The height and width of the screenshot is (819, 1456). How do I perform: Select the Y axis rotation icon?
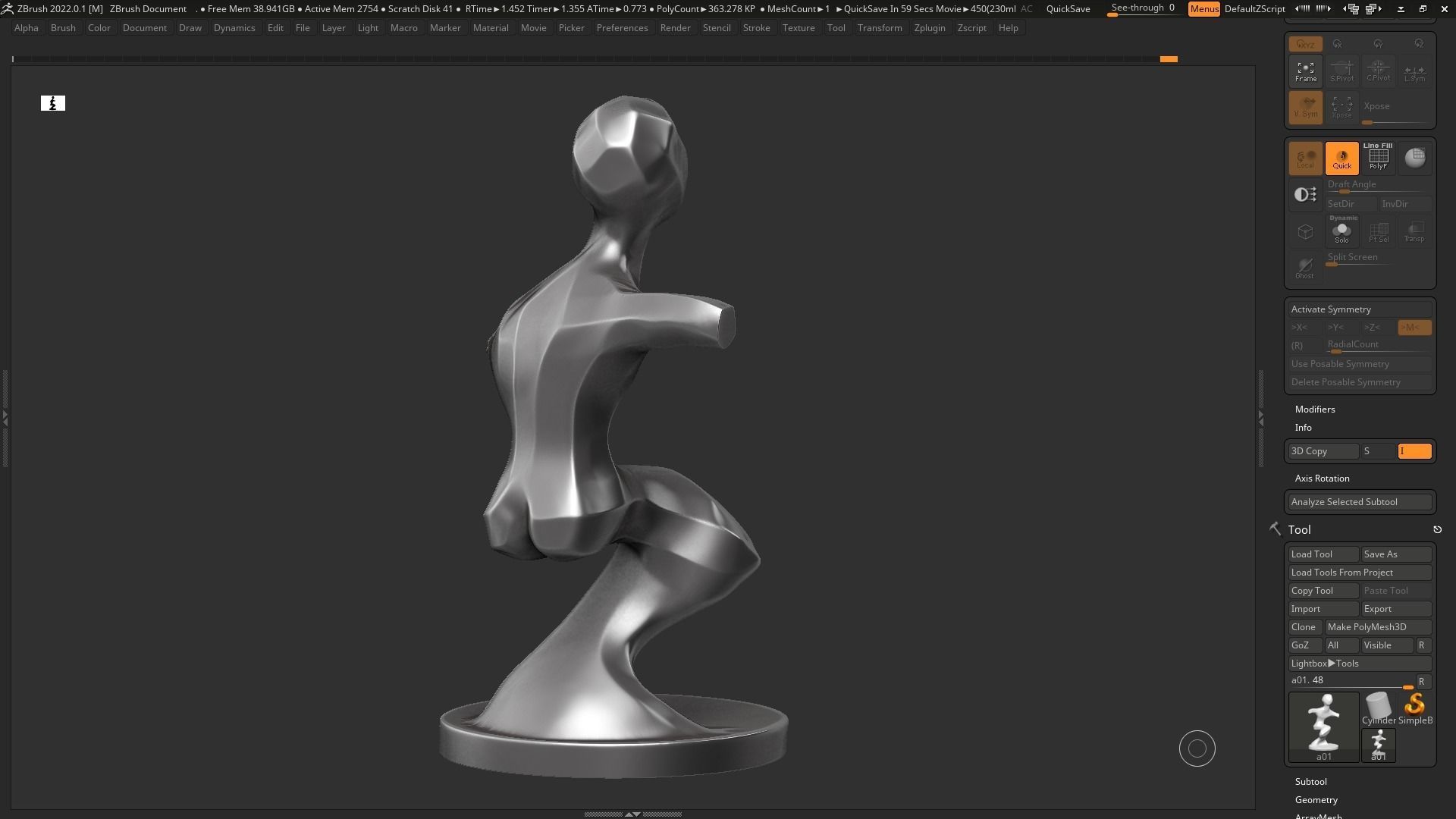coord(1378,44)
